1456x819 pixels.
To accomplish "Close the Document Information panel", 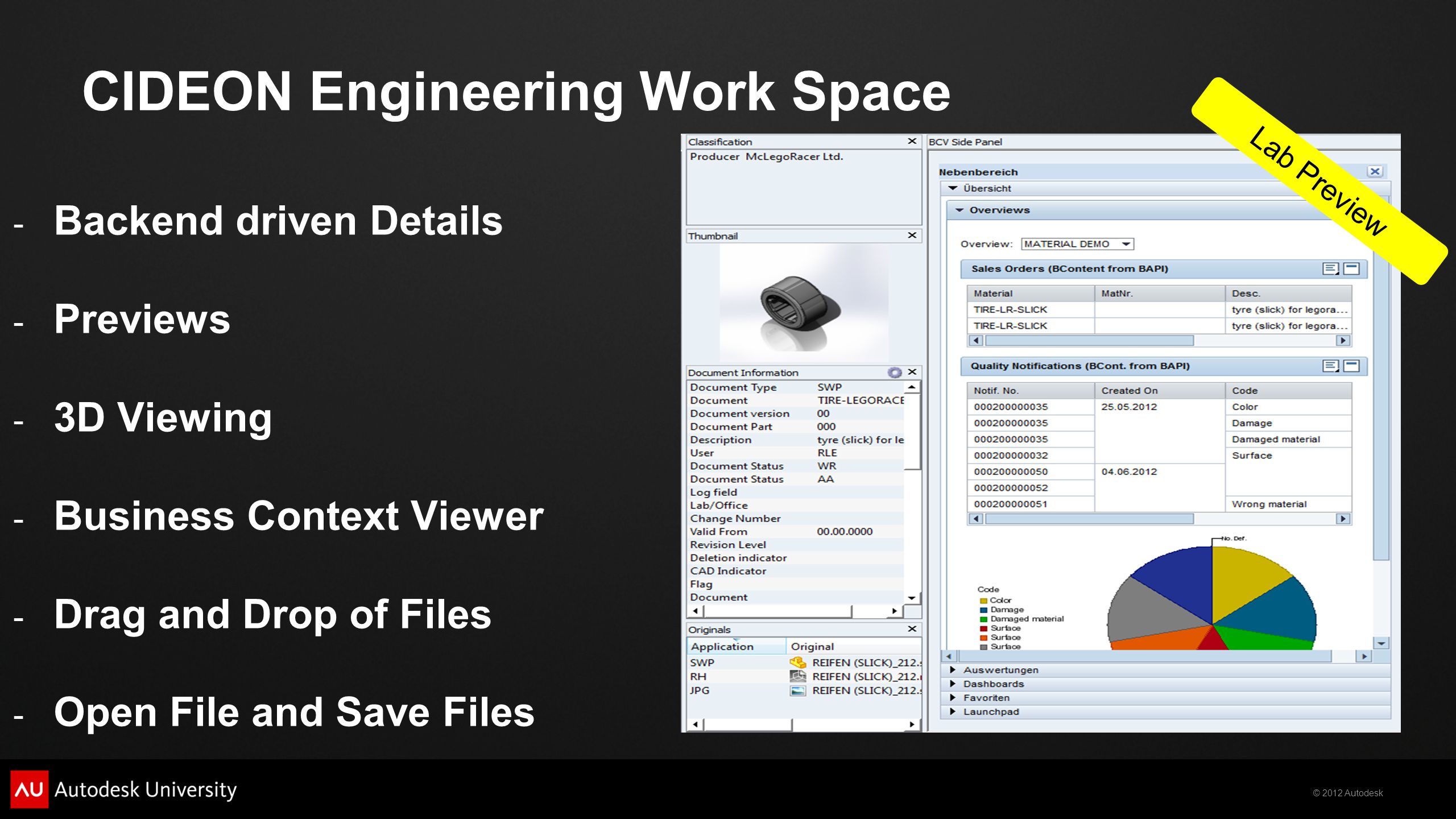I will click(x=912, y=371).
